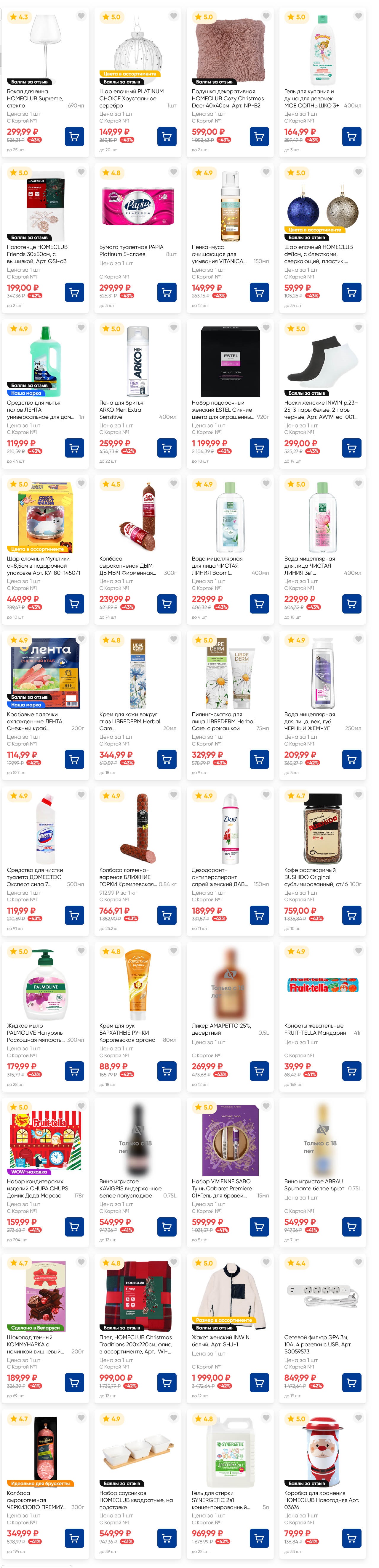Add ARKO Men shaving foam to cart
379x1568 pixels.
click(x=167, y=448)
